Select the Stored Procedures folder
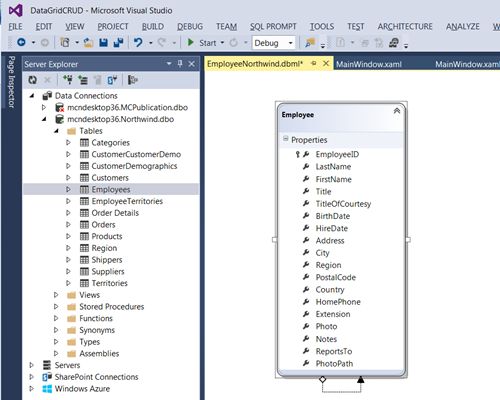The image size is (500, 400). point(112,307)
